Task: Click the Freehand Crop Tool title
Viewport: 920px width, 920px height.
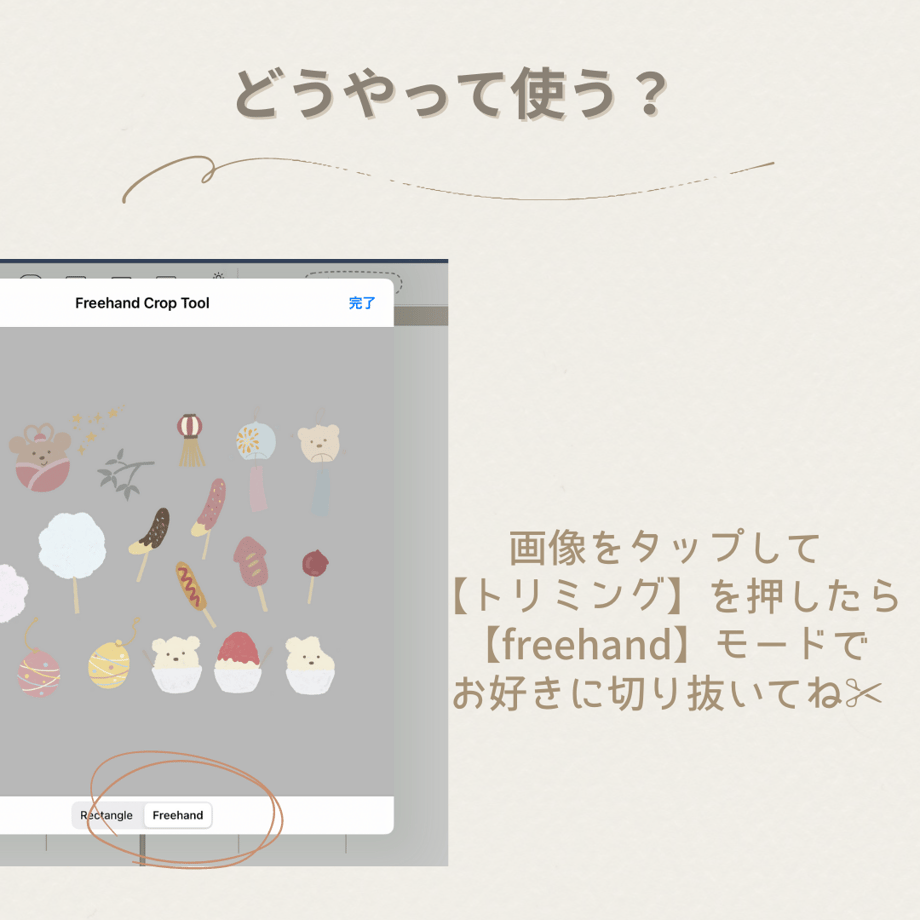Action: pyautogui.click(x=142, y=303)
